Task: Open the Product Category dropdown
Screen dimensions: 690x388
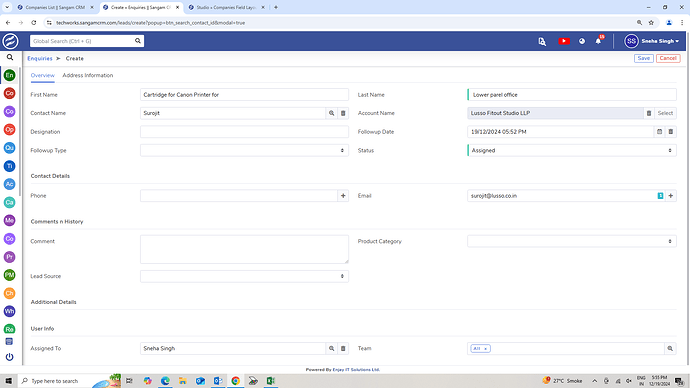Action: tap(572, 241)
